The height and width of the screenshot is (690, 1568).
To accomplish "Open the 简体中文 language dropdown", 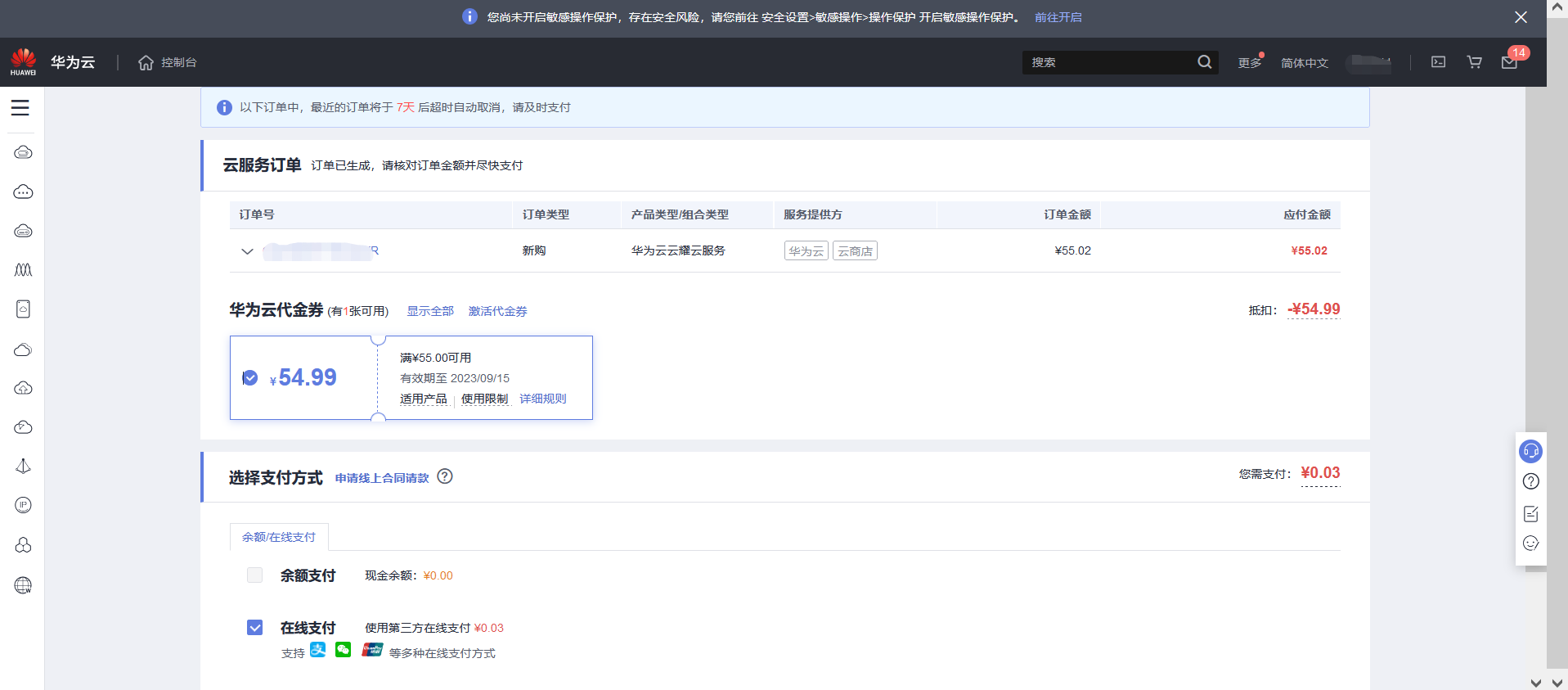I will tap(1304, 63).
